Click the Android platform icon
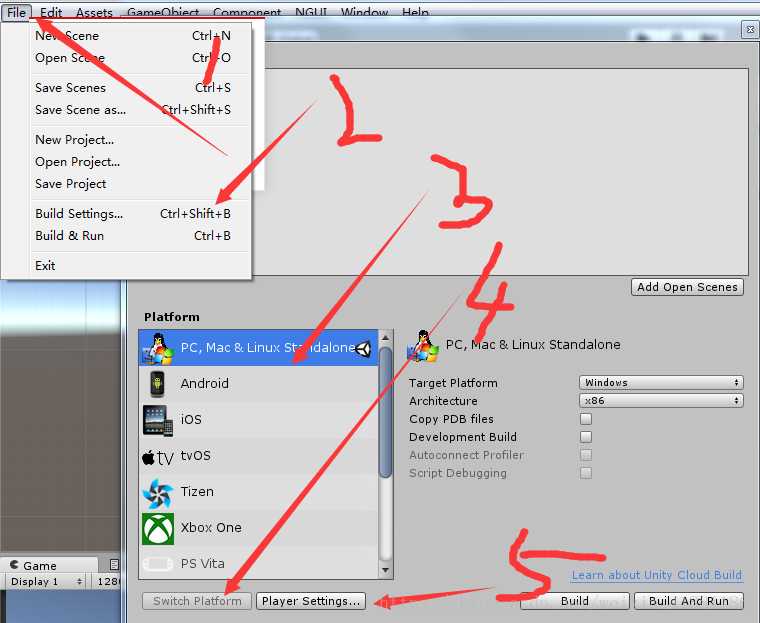The height and width of the screenshot is (623, 760). click(x=157, y=383)
